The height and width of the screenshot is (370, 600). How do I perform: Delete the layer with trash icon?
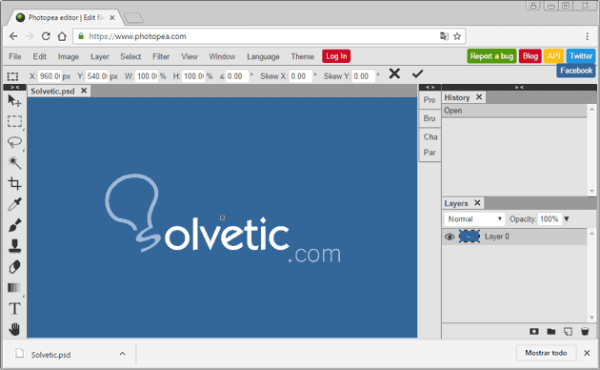(585, 331)
